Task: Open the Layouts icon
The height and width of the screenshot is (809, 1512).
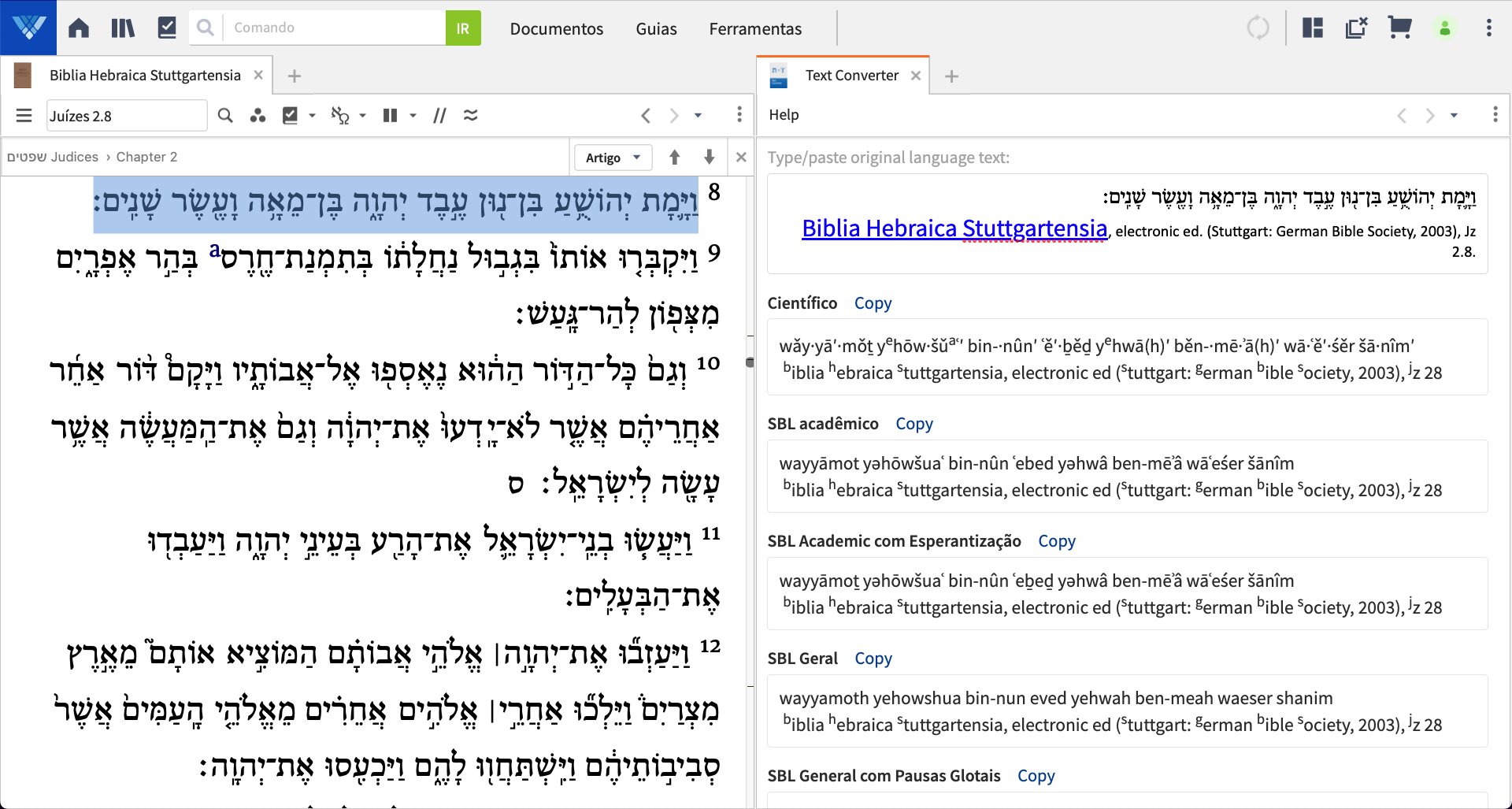Action: tap(1313, 28)
